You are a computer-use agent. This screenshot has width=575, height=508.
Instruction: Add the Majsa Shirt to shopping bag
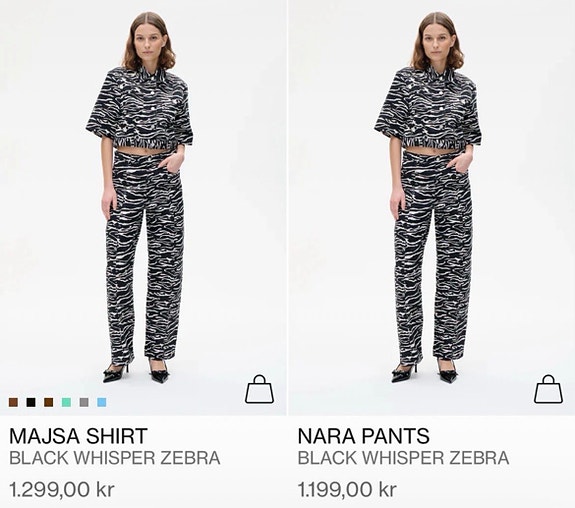pyautogui.click(x=259, y=389)
